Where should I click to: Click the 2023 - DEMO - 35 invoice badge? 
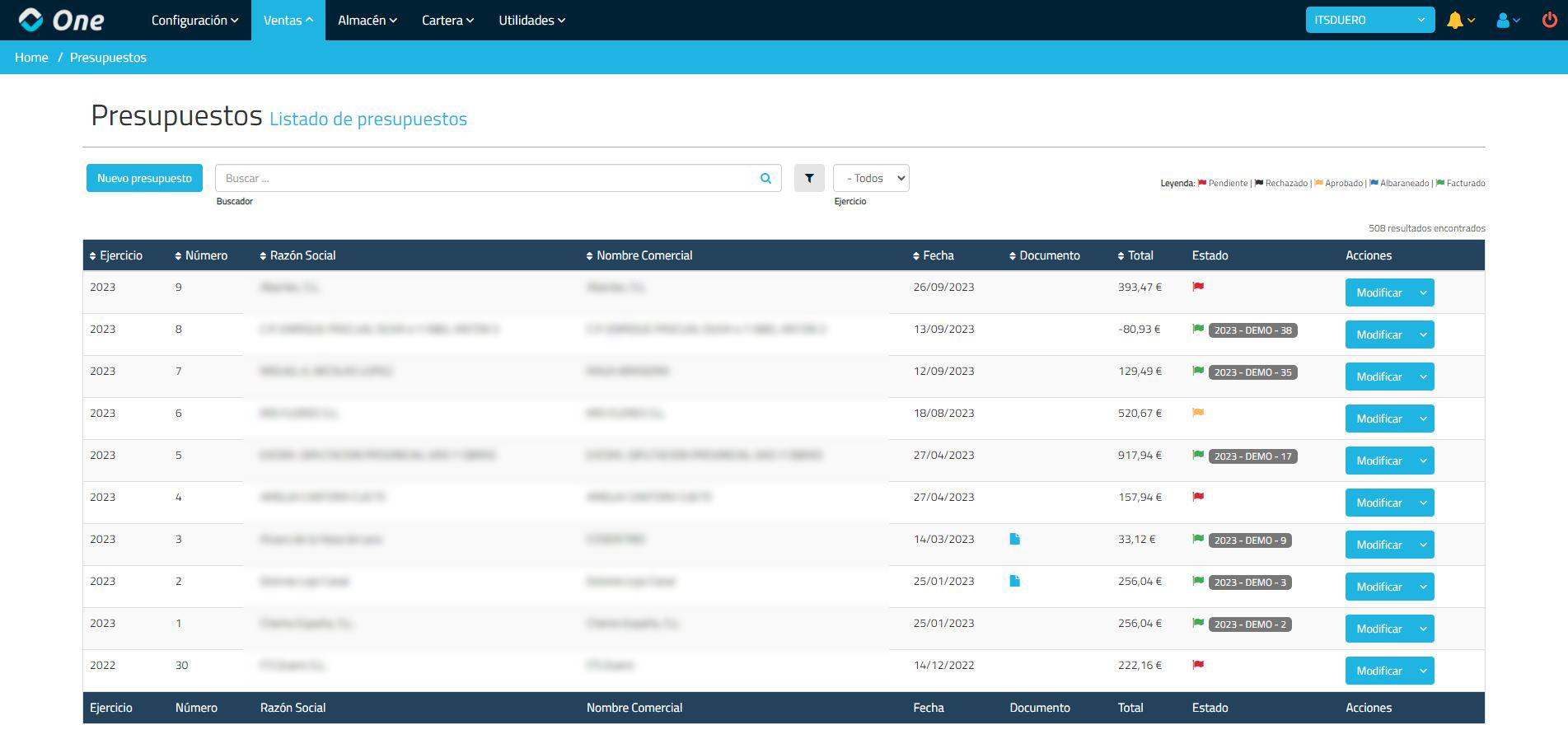coord(1252,372)
